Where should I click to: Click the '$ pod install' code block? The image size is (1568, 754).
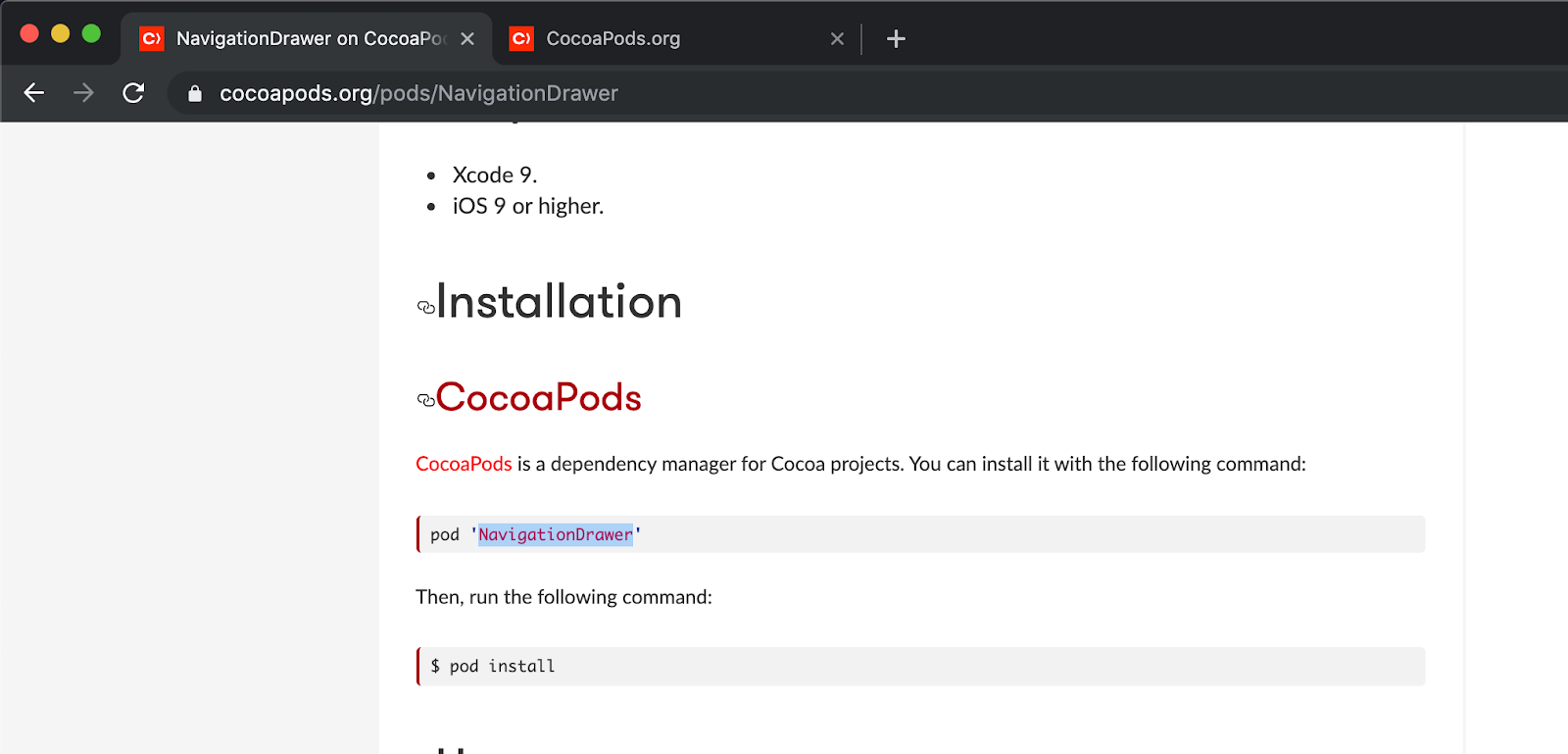point(920,667)
